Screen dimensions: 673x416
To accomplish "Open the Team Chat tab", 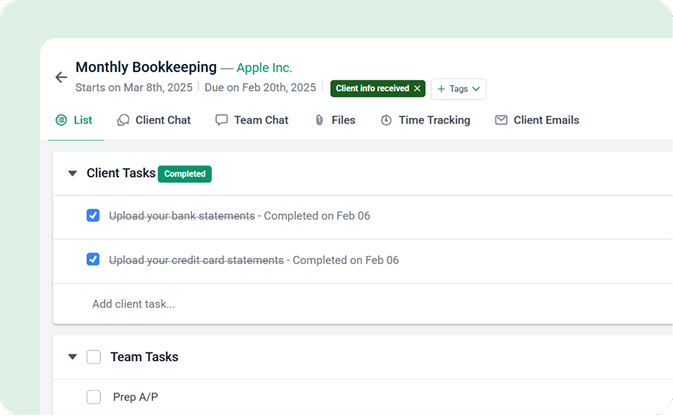I will [x=252, y=120].
